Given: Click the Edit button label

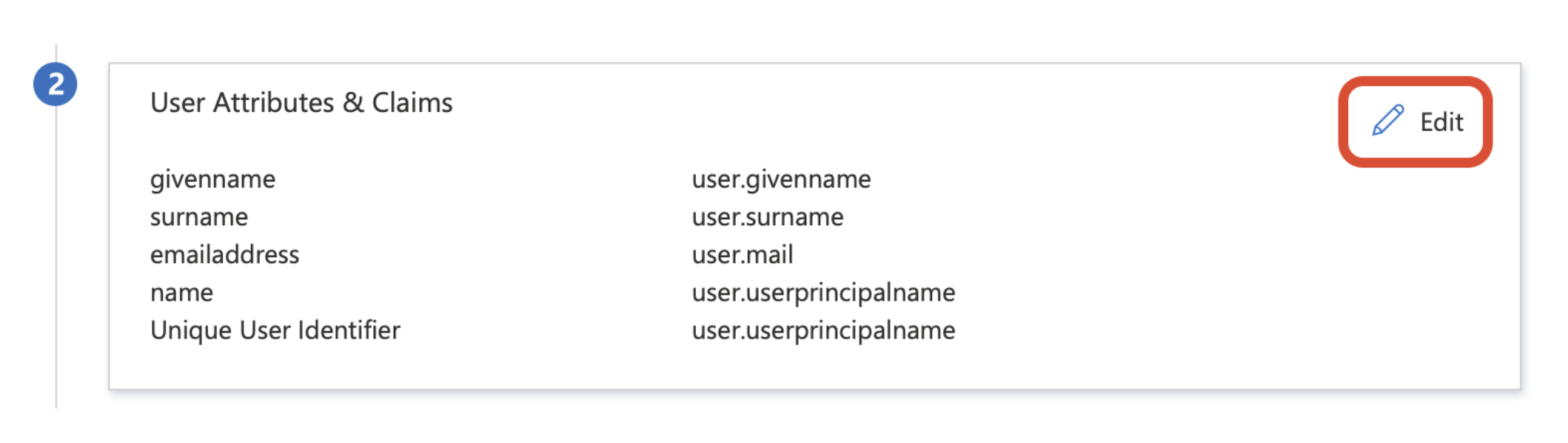Looking at the screenshot, I should click(x=1441, y=122).
